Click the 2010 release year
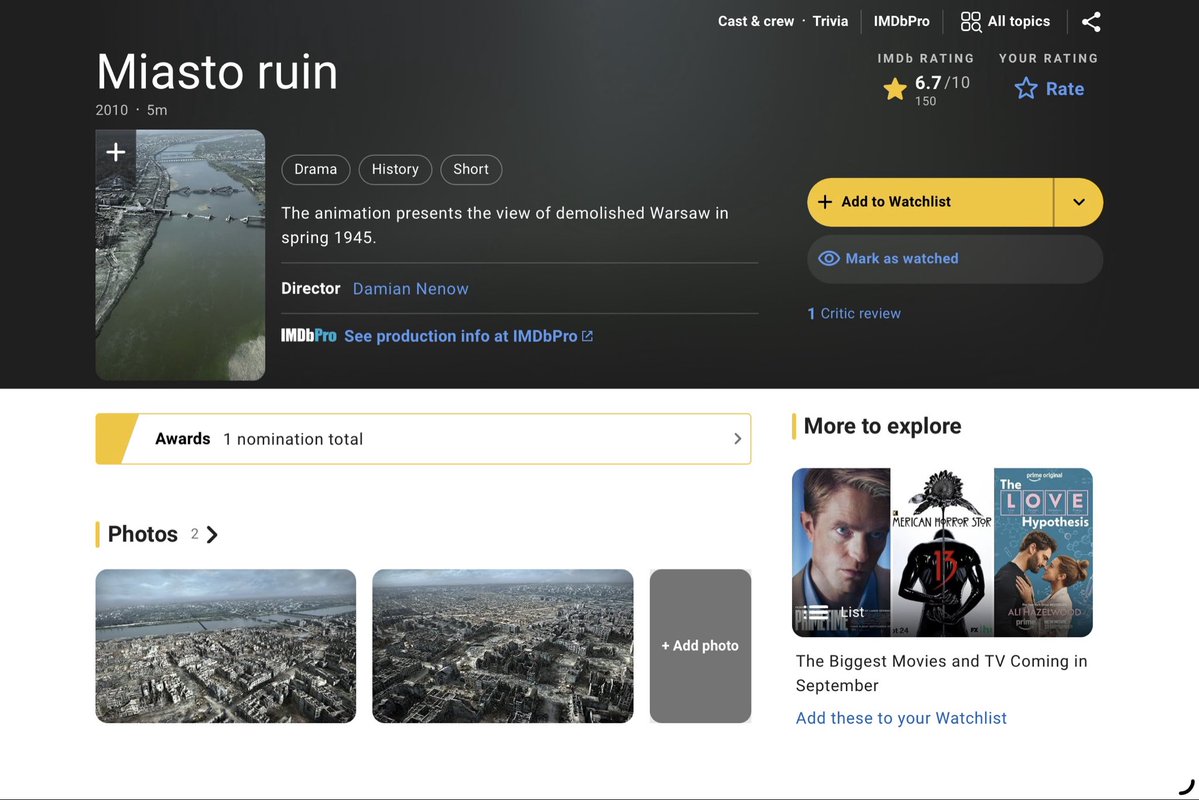1199x800 pixels. [112, 110]
